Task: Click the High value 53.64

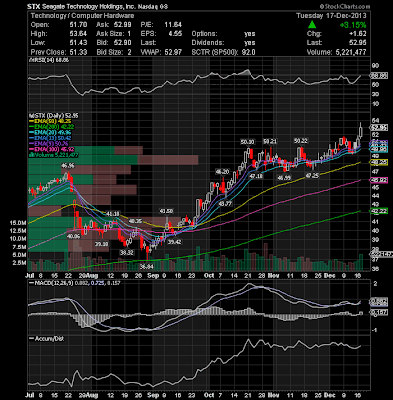Action: (78, 34)
